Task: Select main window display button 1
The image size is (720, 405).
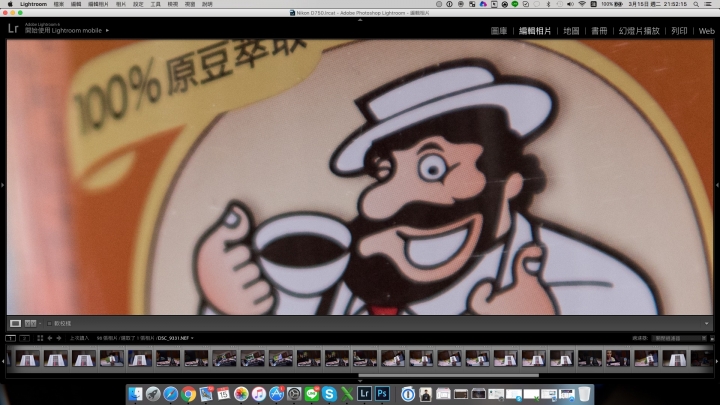Action: click(10, 338)
